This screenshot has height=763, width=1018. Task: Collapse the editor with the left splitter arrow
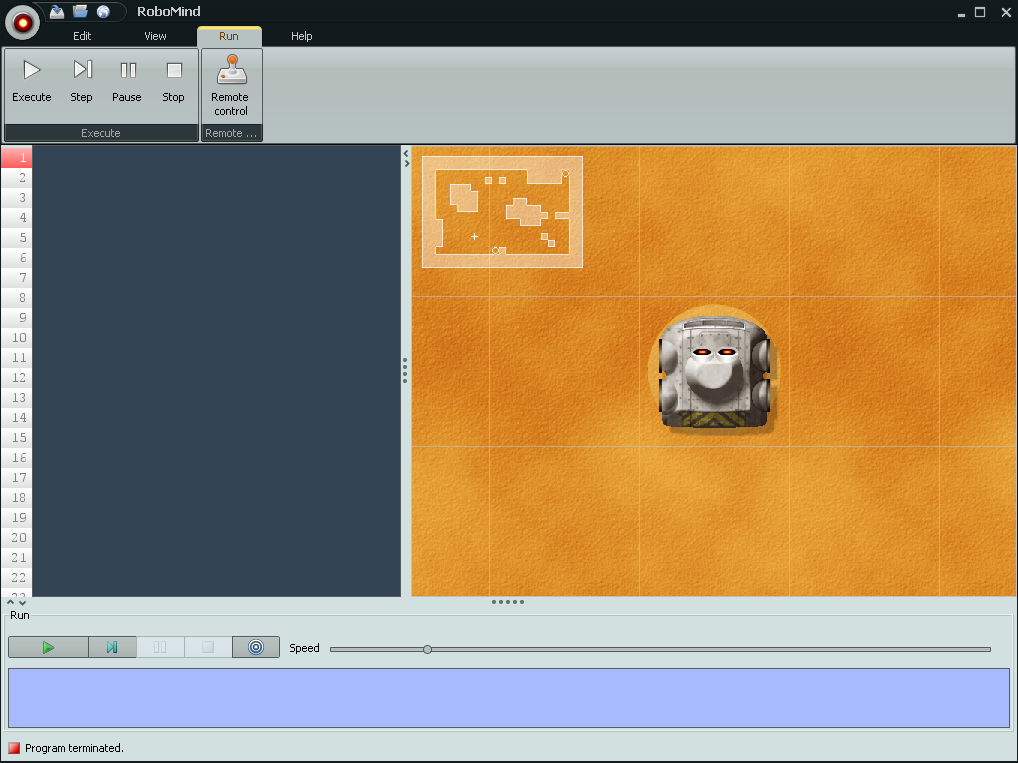pos(406,154)
